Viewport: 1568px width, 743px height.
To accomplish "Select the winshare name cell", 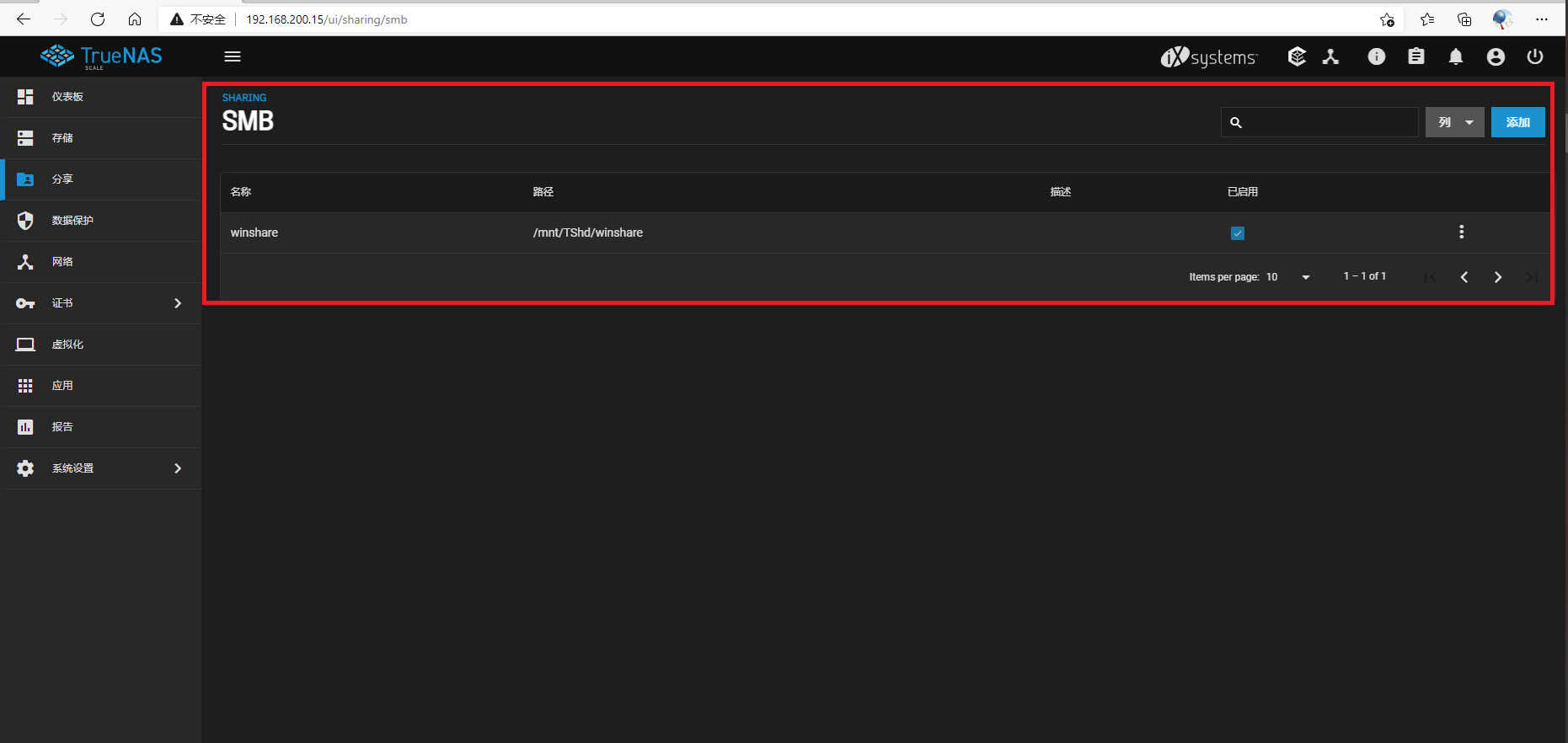I will (254, 233).
